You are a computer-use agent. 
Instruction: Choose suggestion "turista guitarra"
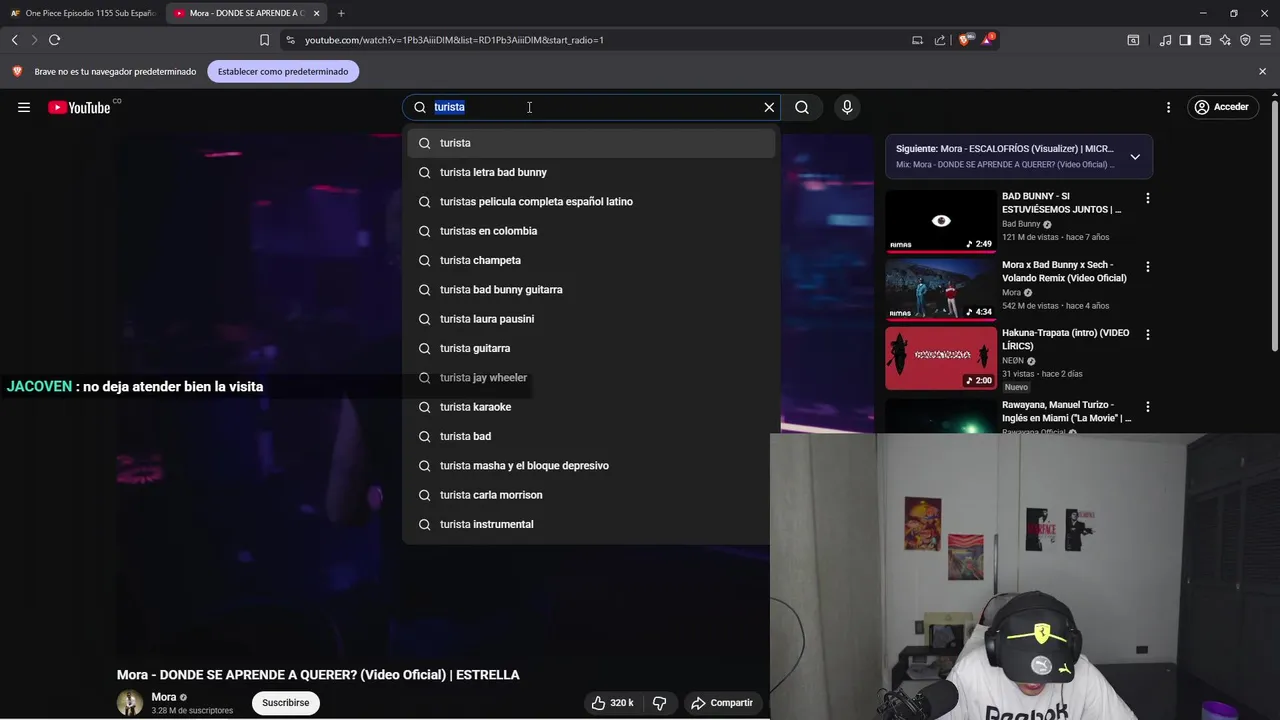point(591,348)
